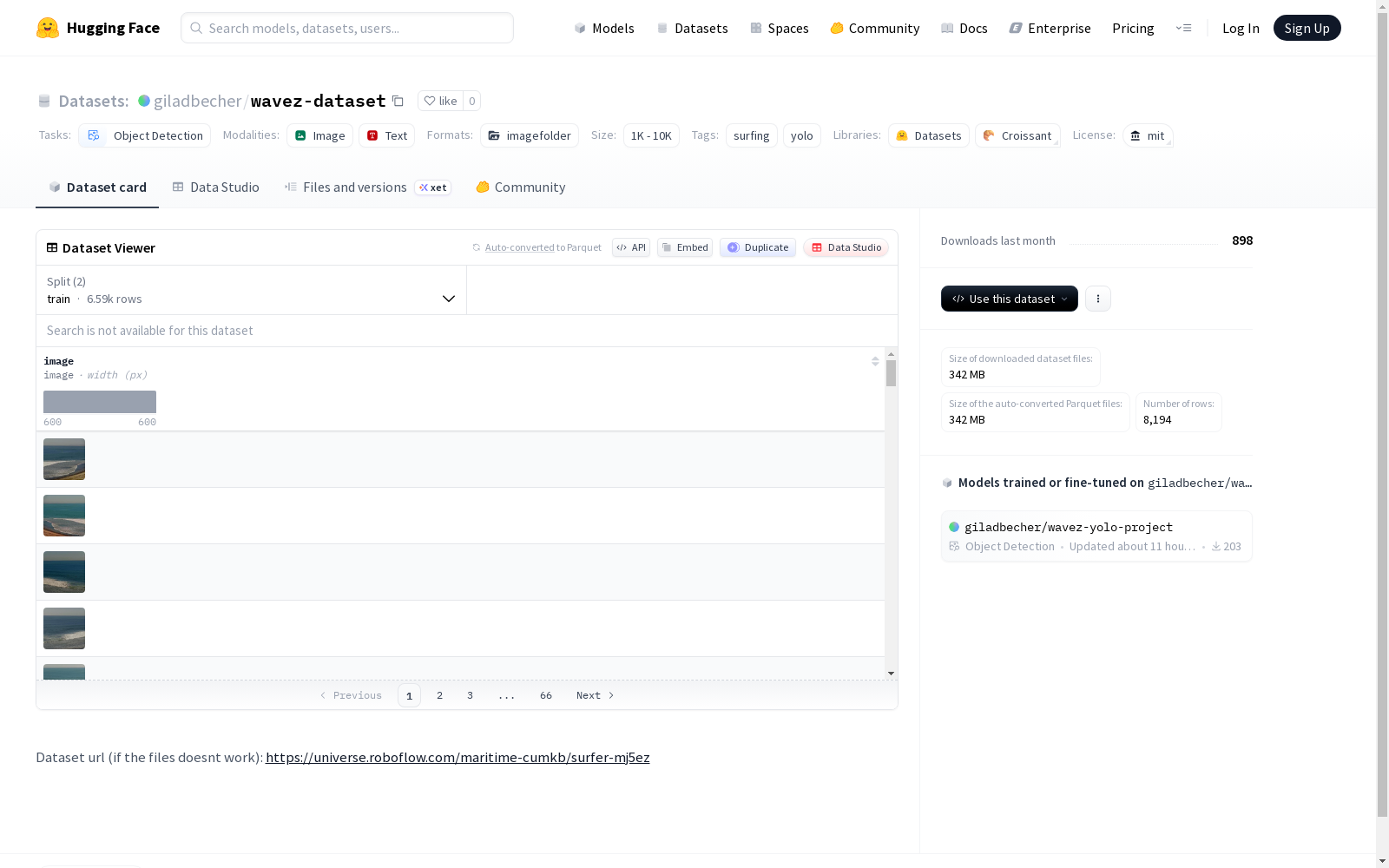Click the current page 1 button
Screen dimensions: 1389x868
click(409, 695)
